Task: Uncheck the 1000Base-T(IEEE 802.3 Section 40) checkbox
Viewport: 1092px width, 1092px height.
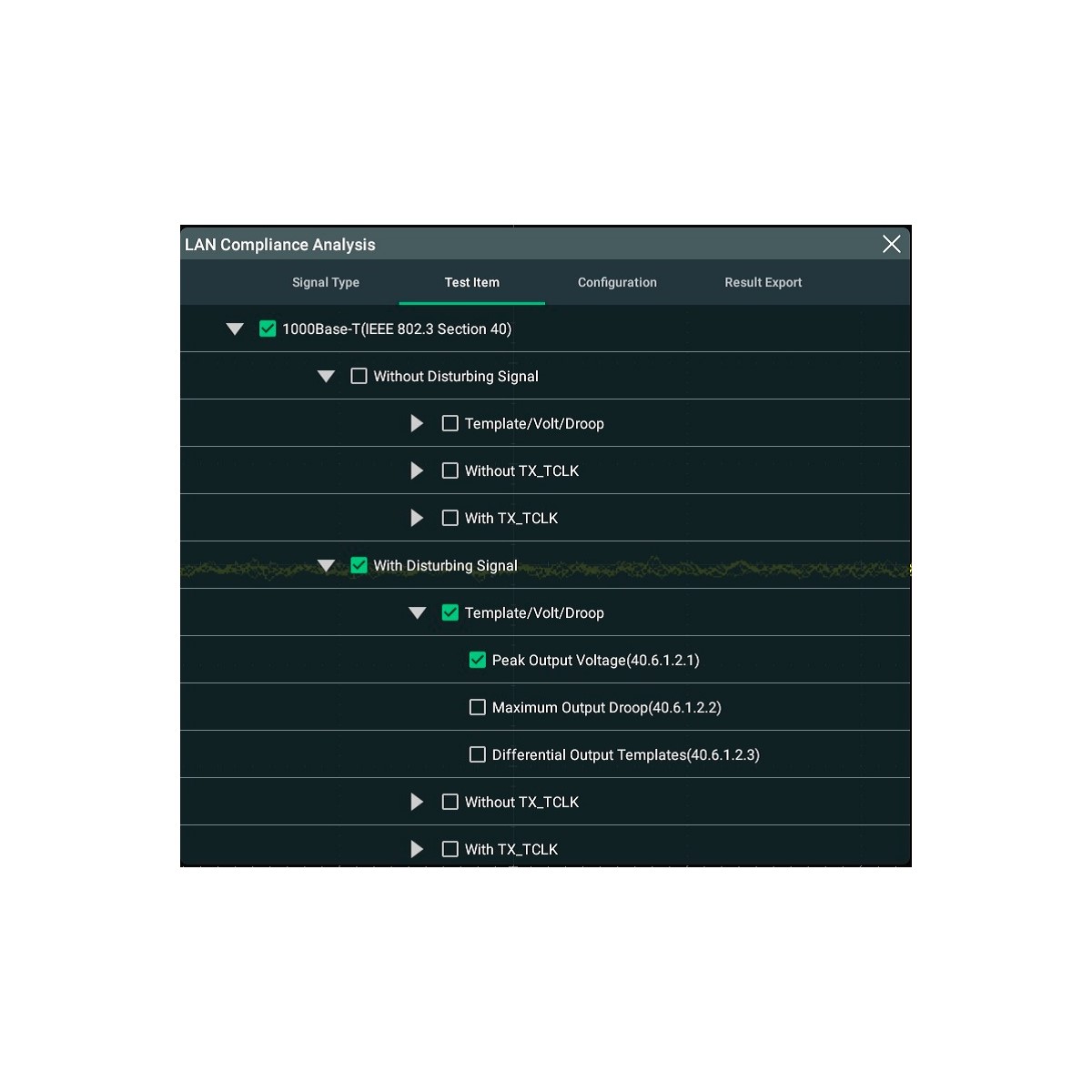Action: [x=268, y=329]
